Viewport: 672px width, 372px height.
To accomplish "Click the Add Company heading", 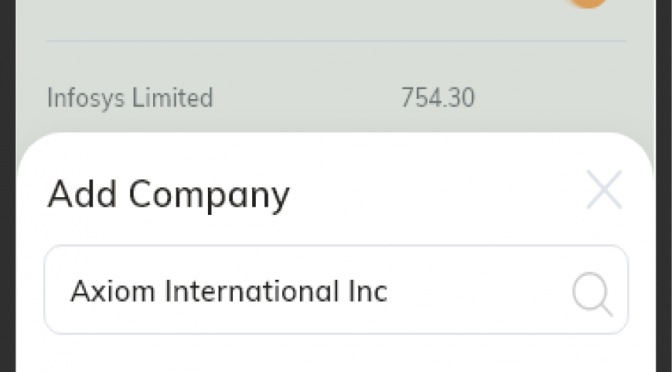I will pos(168,194).
